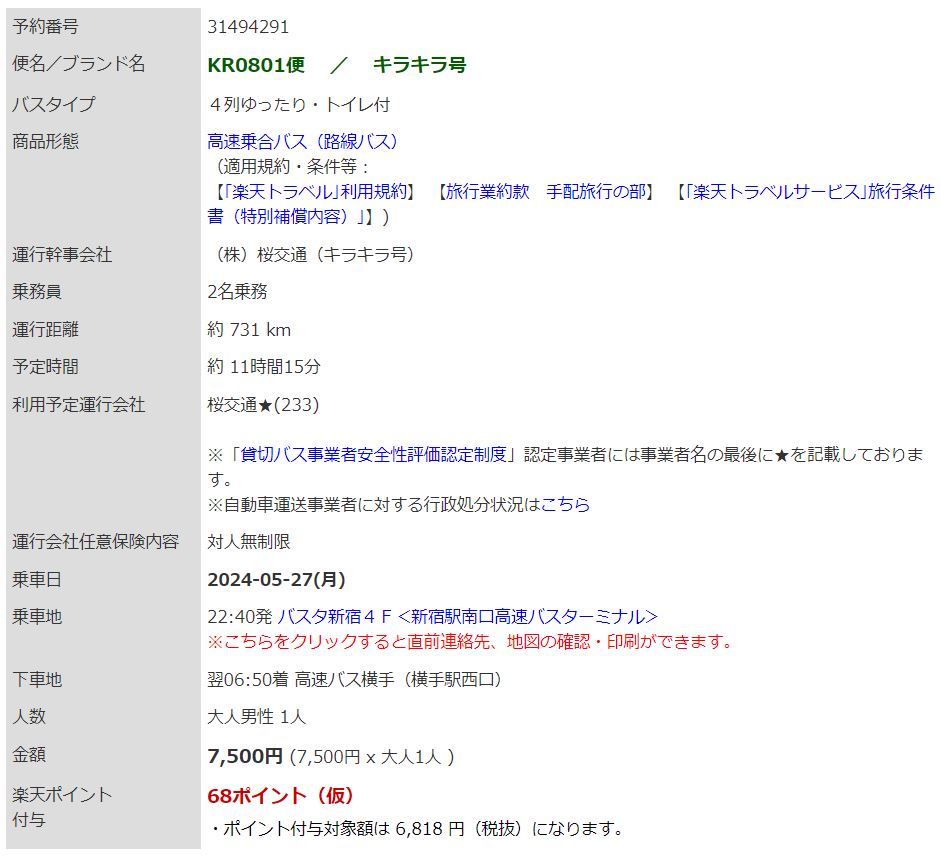Viewport: 941px width, 856px height.
Task: Click the distance 約 731 km
Action: pyautogui.click(x=249, y=330)
